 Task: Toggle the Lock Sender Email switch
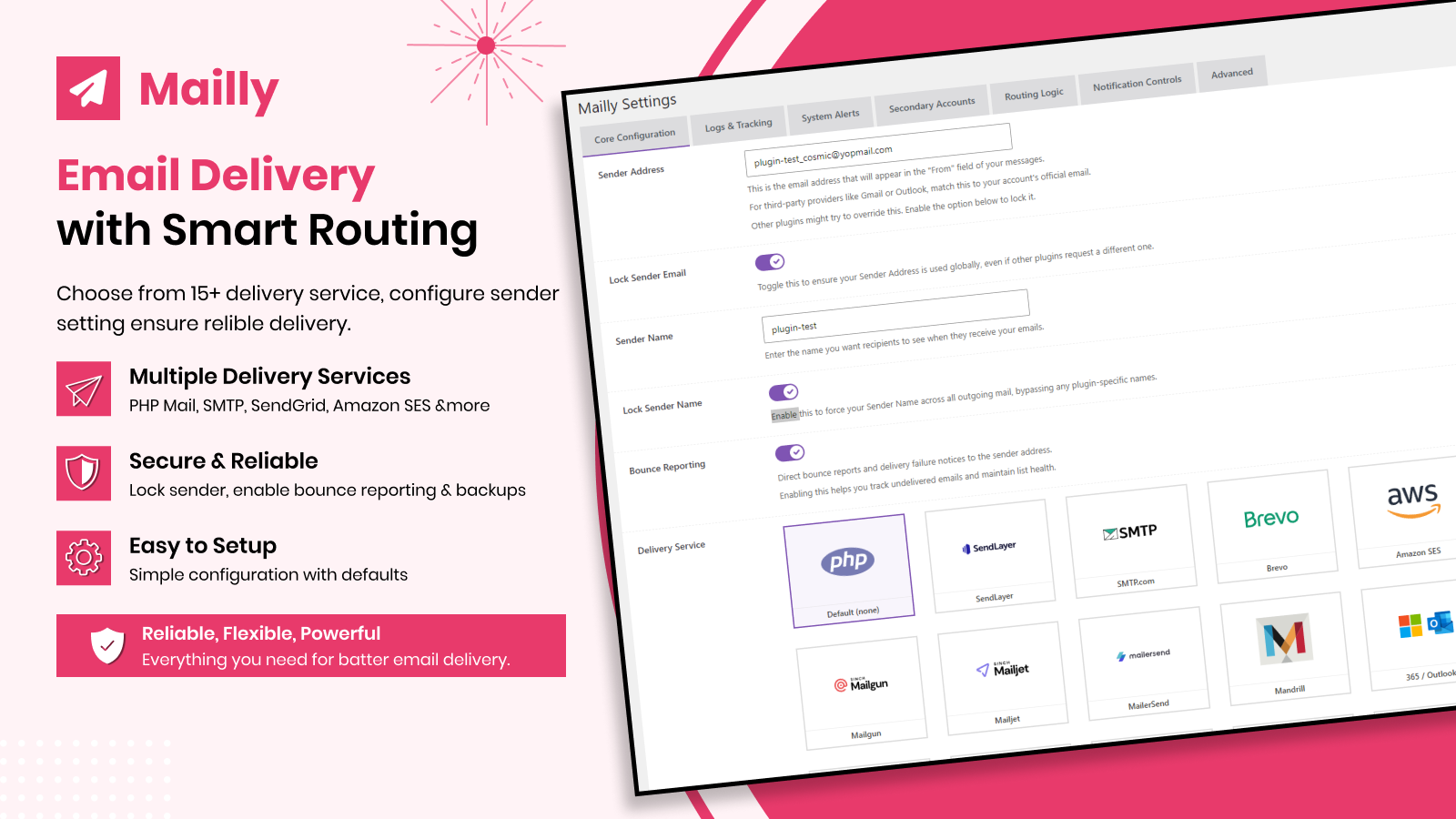click(x=770, y=262)
